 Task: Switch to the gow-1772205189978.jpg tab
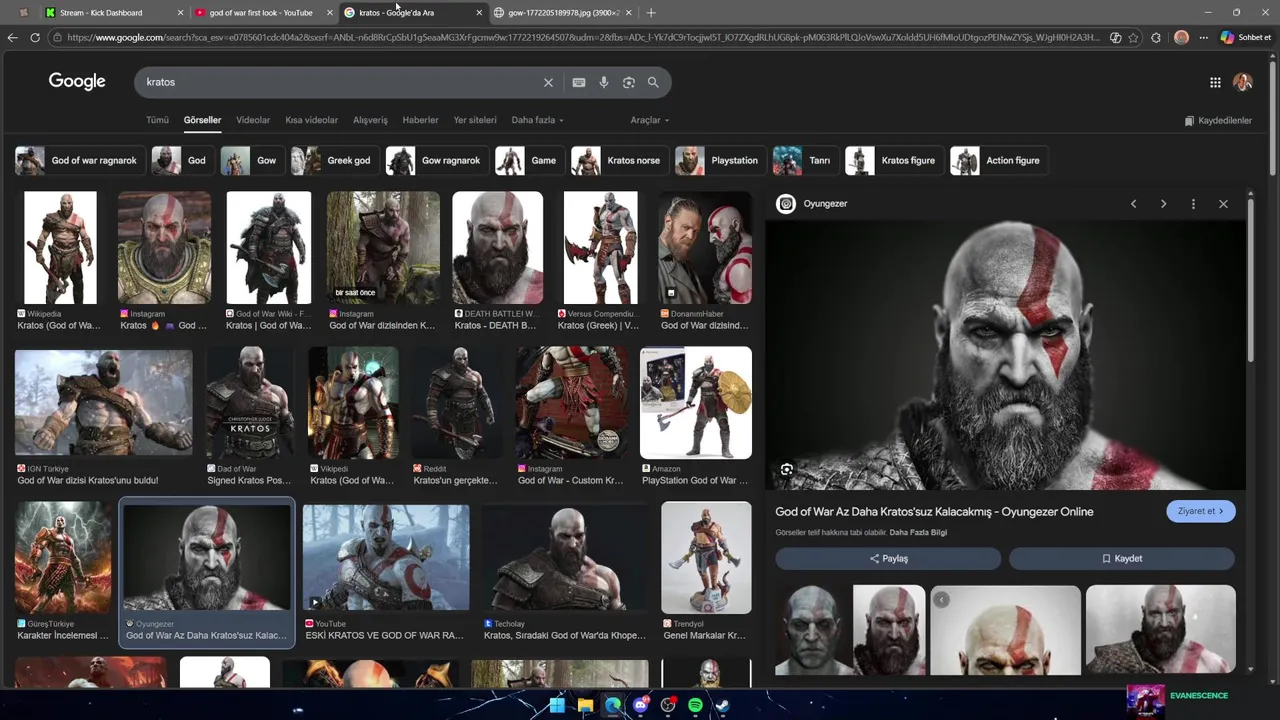564,13
